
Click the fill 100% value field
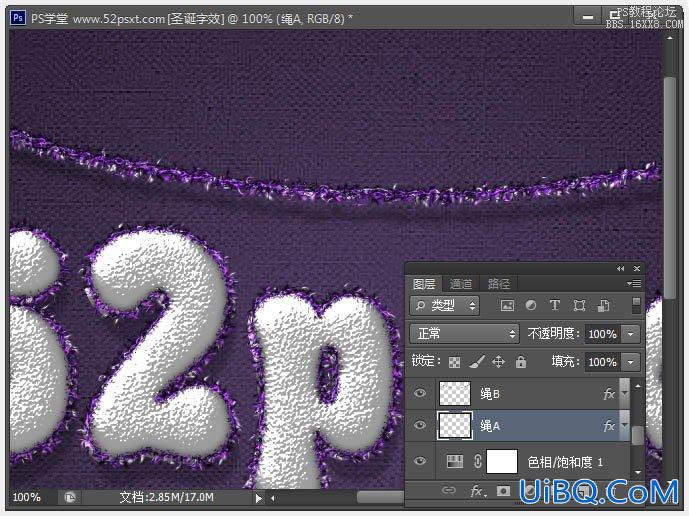point(603,362)
